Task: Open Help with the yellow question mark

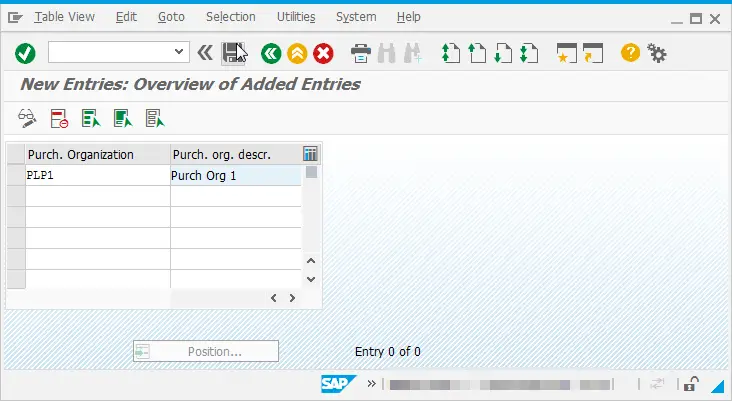Action: (x=630, y=53)
